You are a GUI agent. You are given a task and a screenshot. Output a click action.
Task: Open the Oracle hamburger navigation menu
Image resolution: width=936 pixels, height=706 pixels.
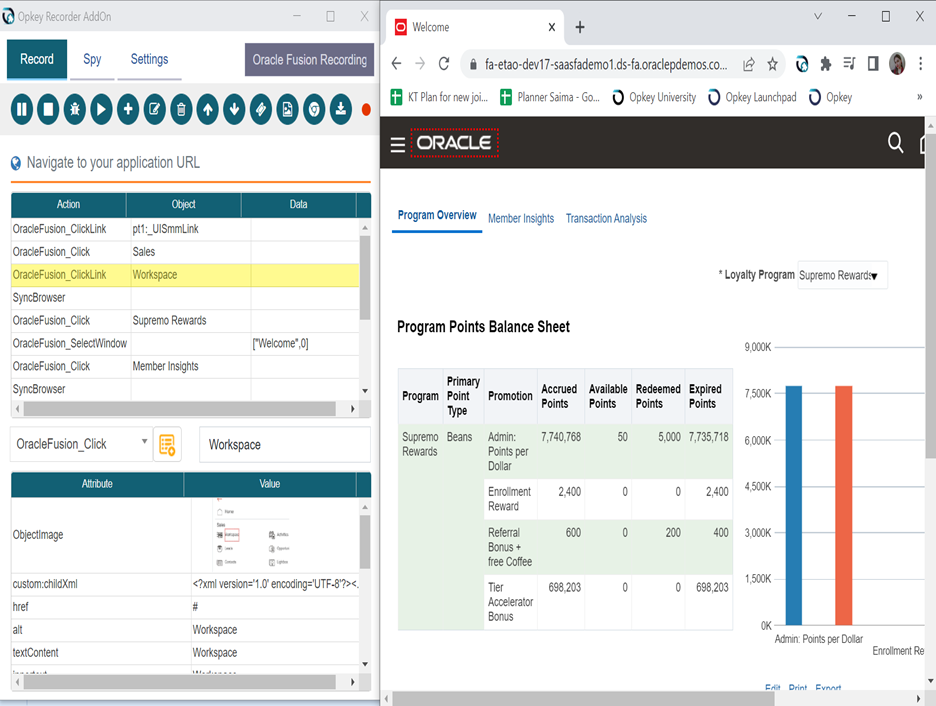click(x=398, y=144)
